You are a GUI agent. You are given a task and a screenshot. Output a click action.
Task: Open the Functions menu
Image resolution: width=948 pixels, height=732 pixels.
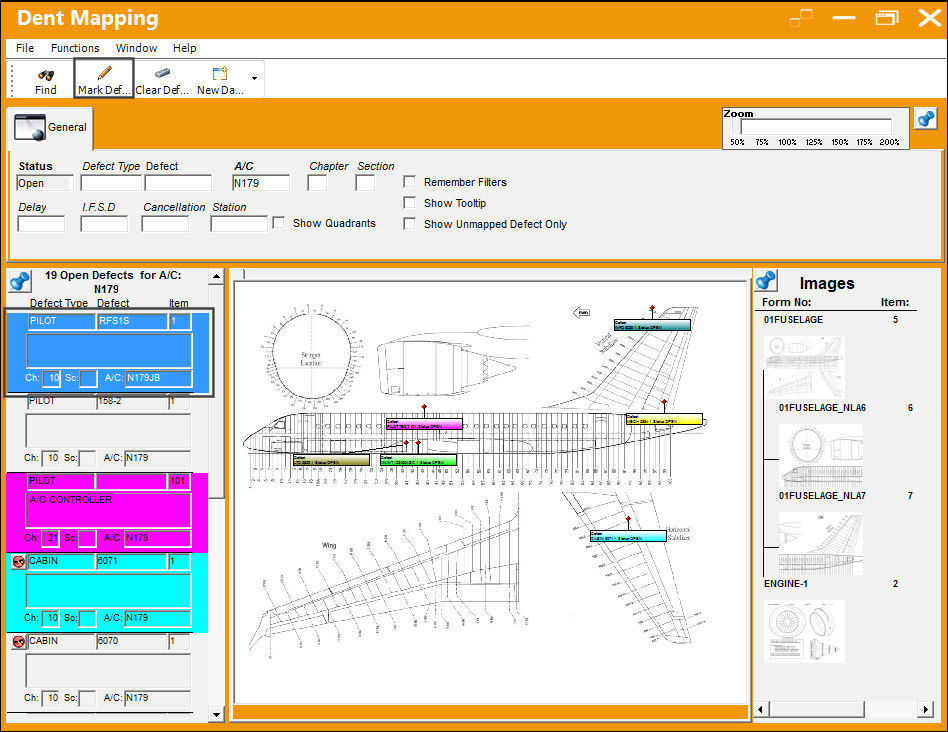(x=75, y=48)
